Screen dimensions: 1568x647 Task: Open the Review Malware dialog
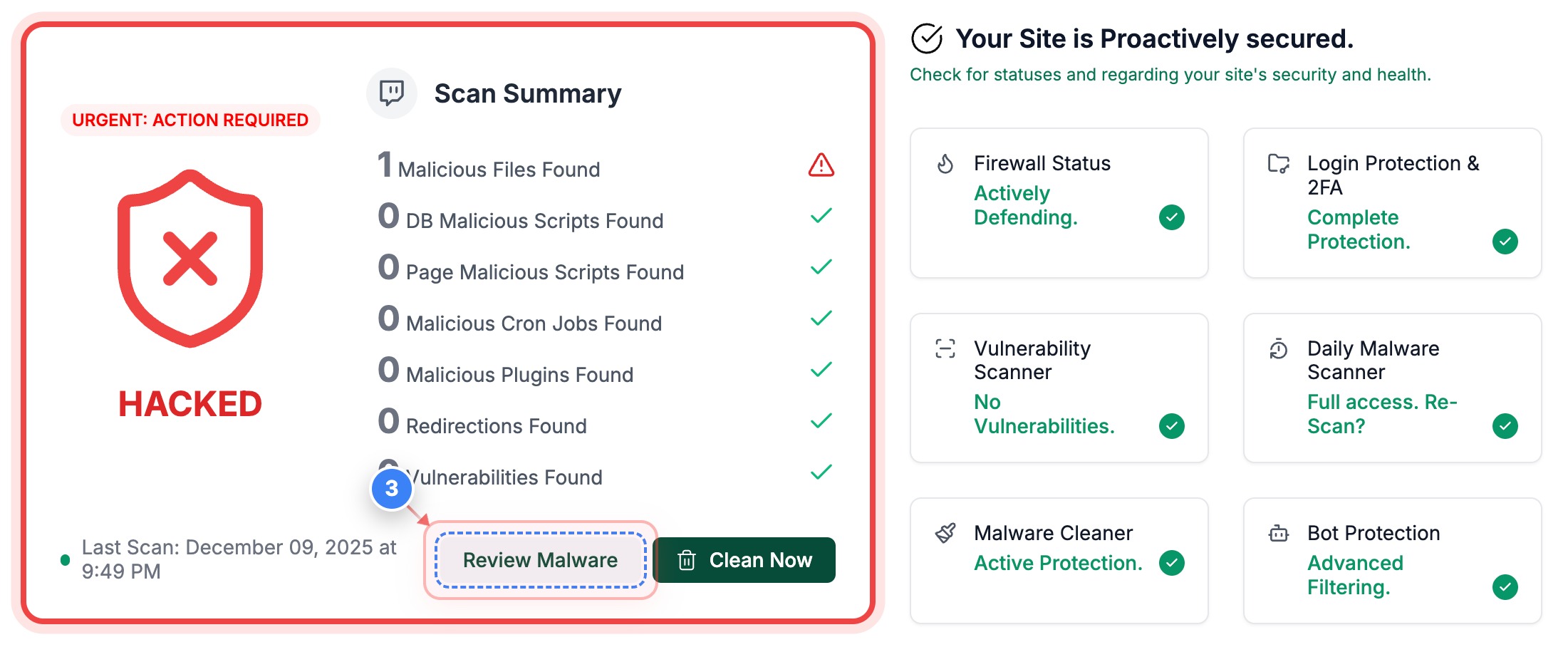540,560
